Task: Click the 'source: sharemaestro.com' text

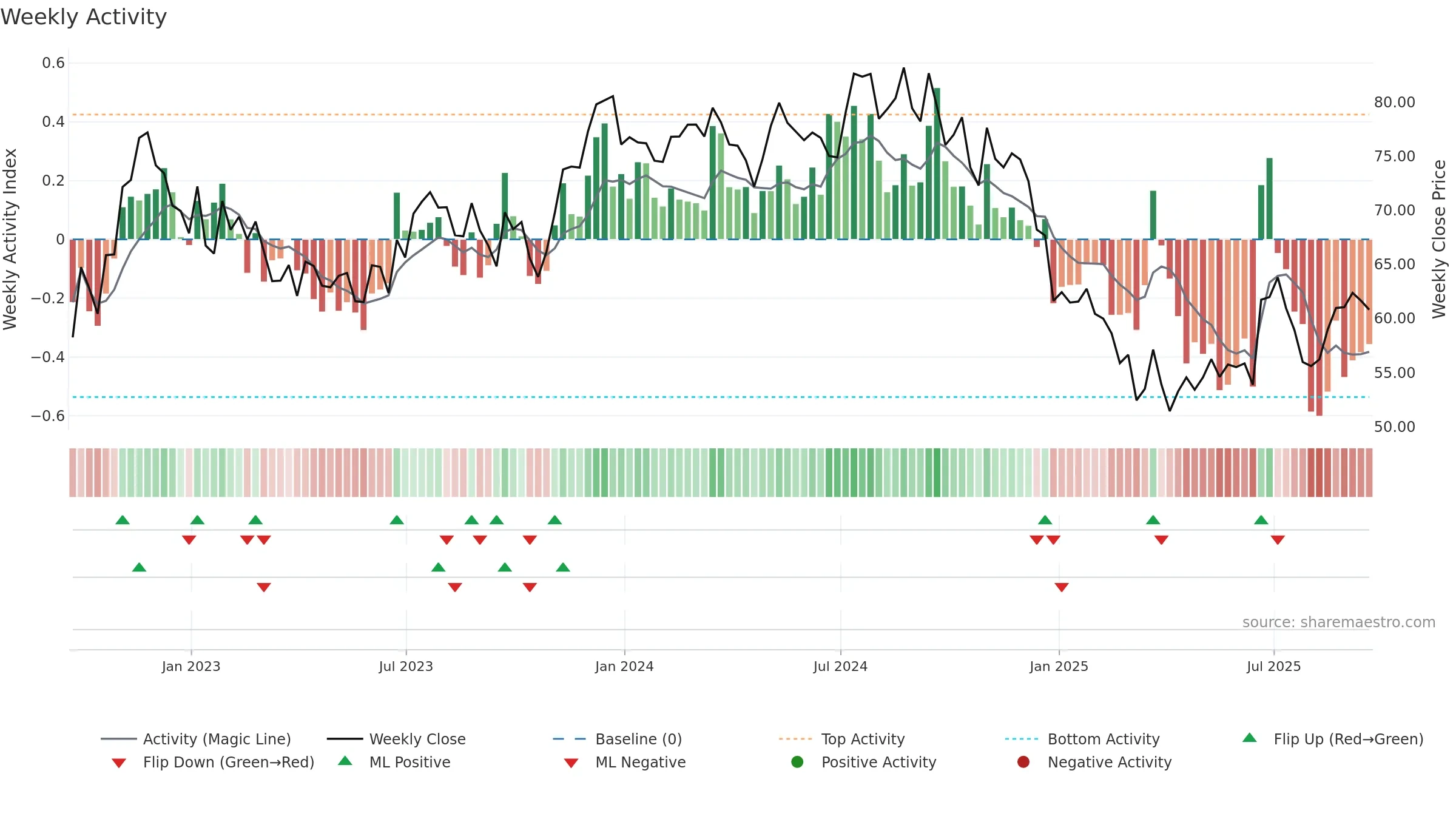Action: [x=1339, y=622]
